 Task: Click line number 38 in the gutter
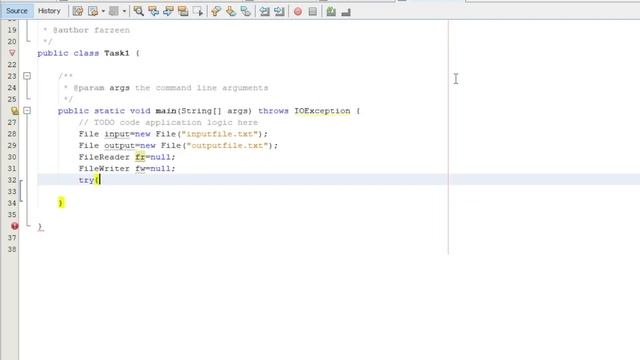click(x=12, y=249)
